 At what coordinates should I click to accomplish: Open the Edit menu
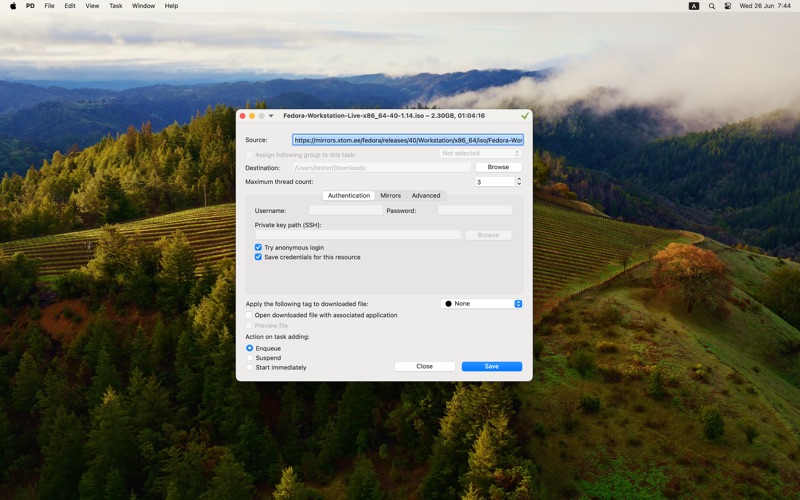pos(70,6)
